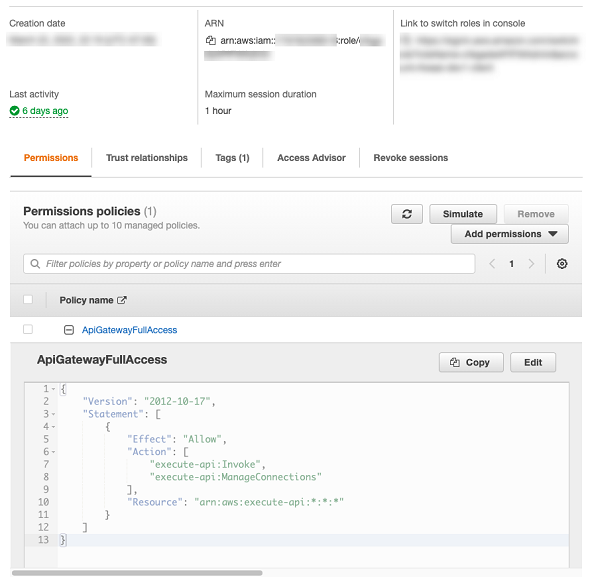Copy the role ARN with copy icon

pos(210,40)
